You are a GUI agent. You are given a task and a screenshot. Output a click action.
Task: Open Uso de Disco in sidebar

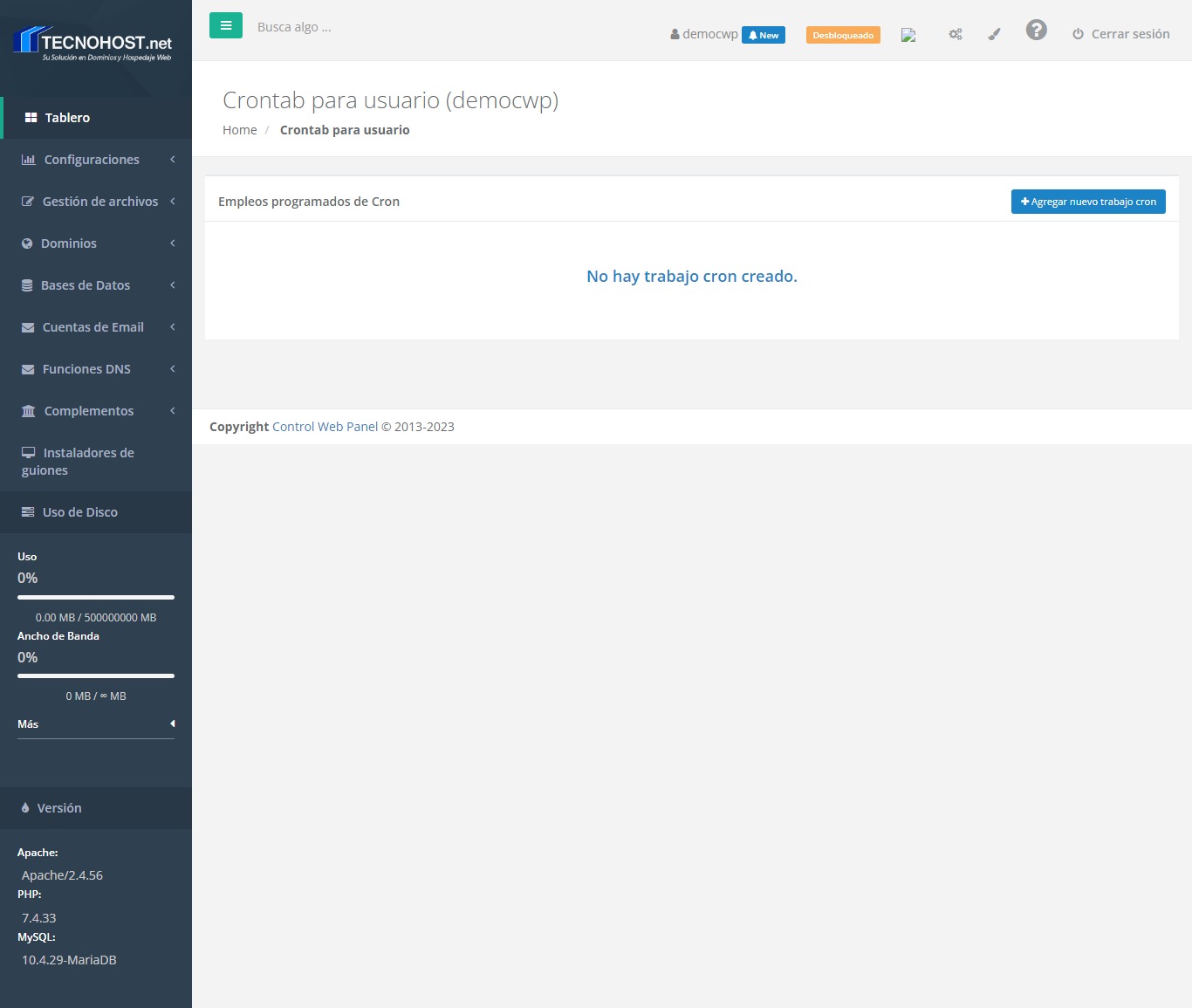79,512
